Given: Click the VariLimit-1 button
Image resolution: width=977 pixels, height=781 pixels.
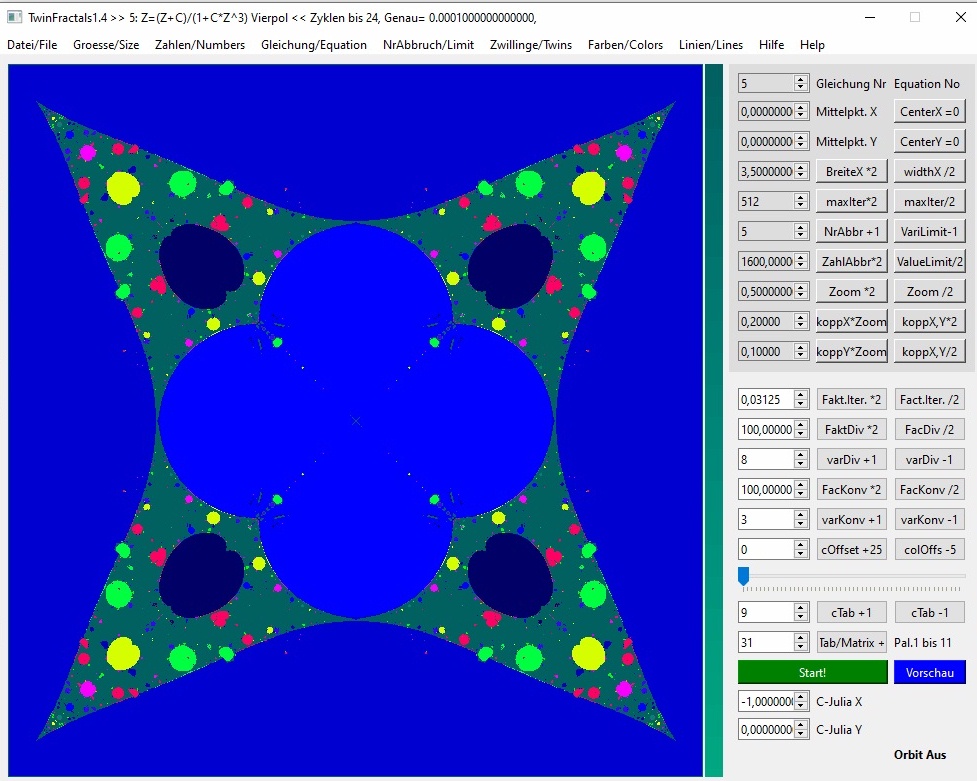Looking at the screenshot, I should [x=930, y=231].
